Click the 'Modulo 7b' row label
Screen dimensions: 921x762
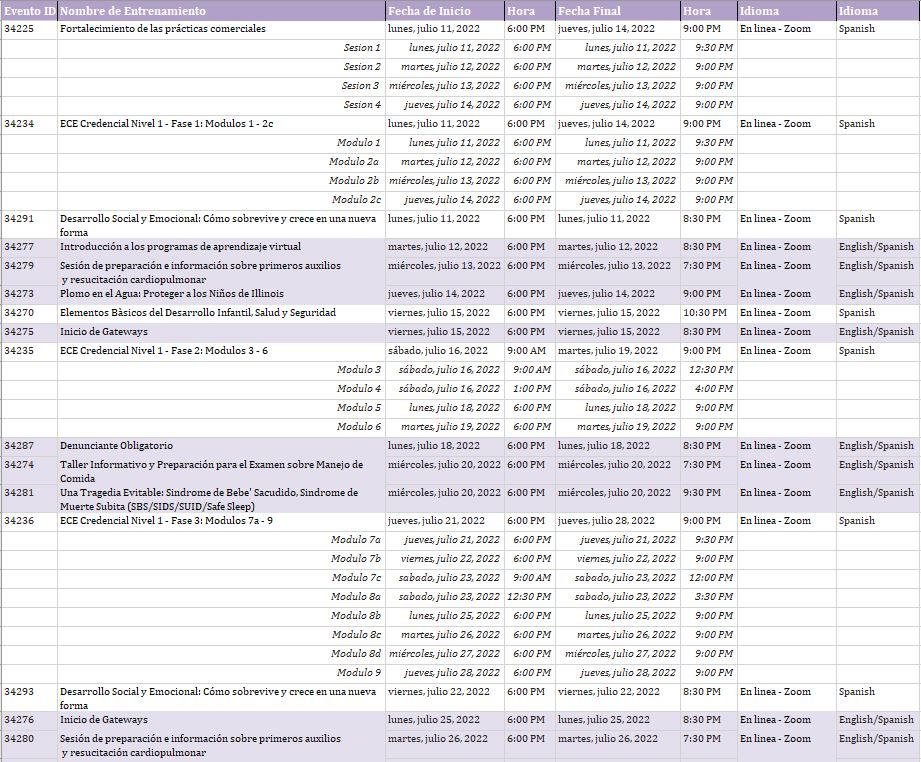355,559
